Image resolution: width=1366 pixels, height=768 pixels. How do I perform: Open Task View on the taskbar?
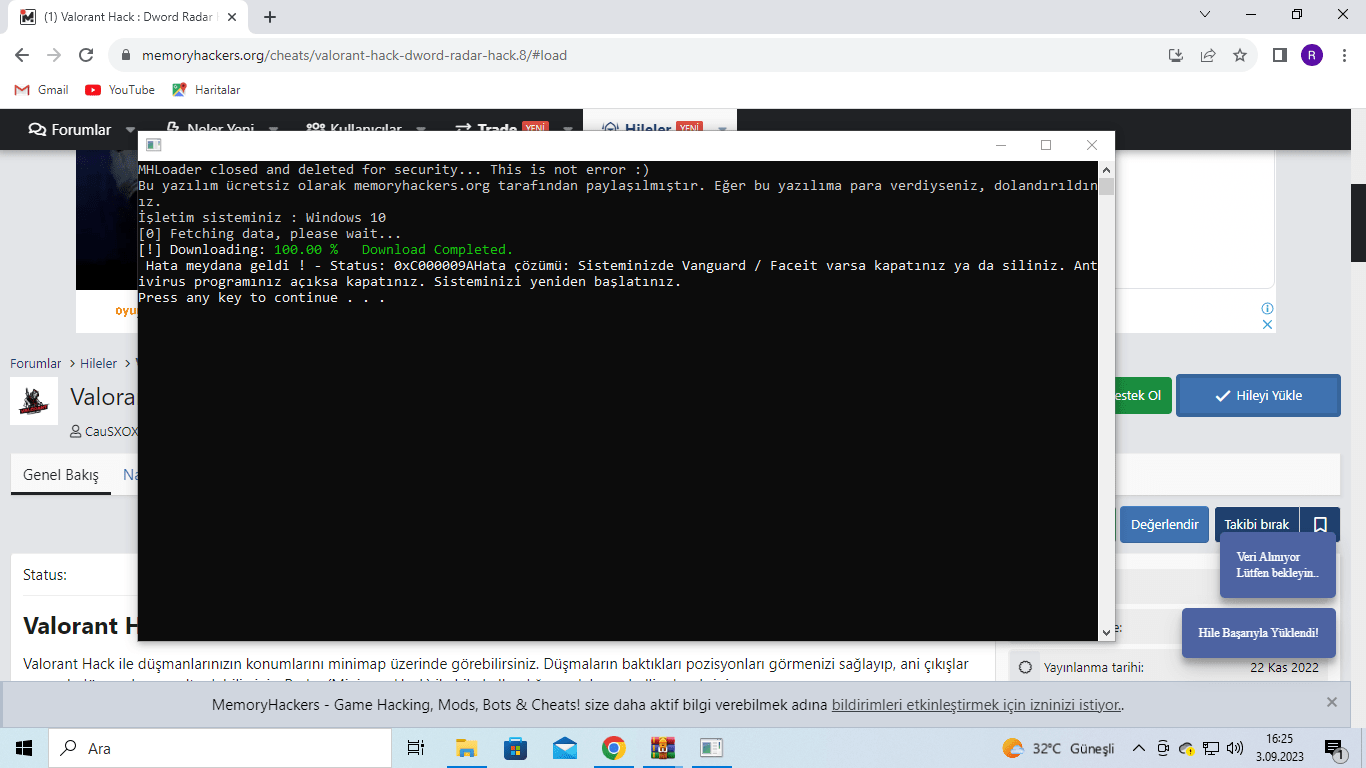pos(416,748)
